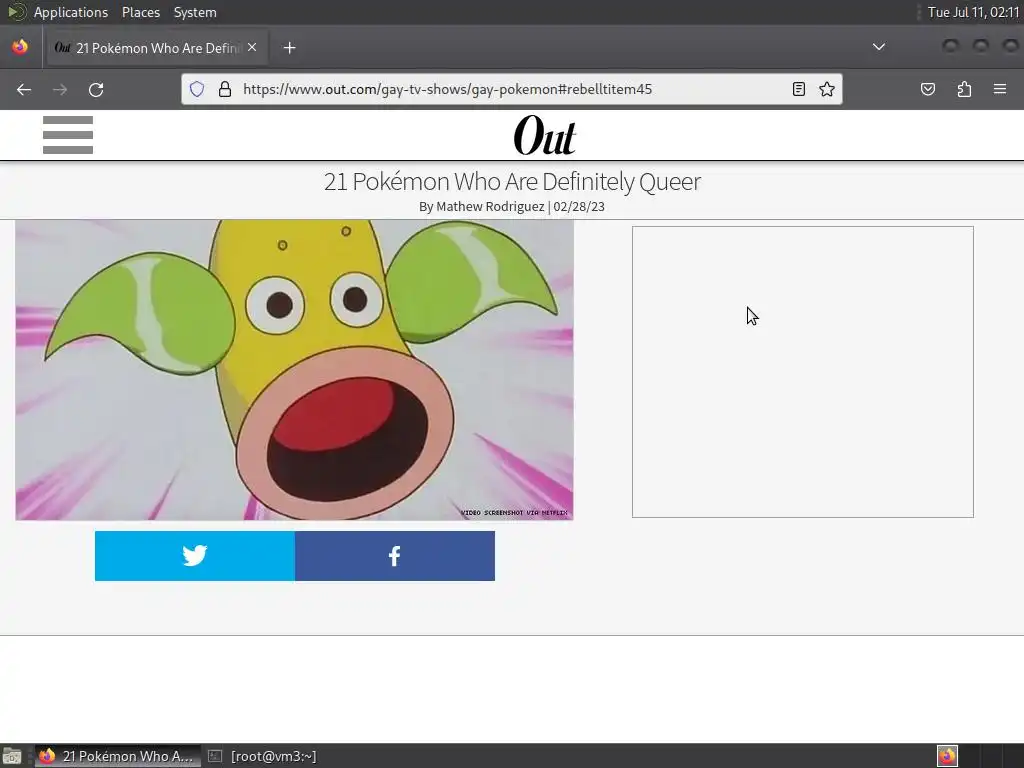
Task: Click the Firefox logo left of tabs
Action: pyautogui.click(x=20, y=47)
